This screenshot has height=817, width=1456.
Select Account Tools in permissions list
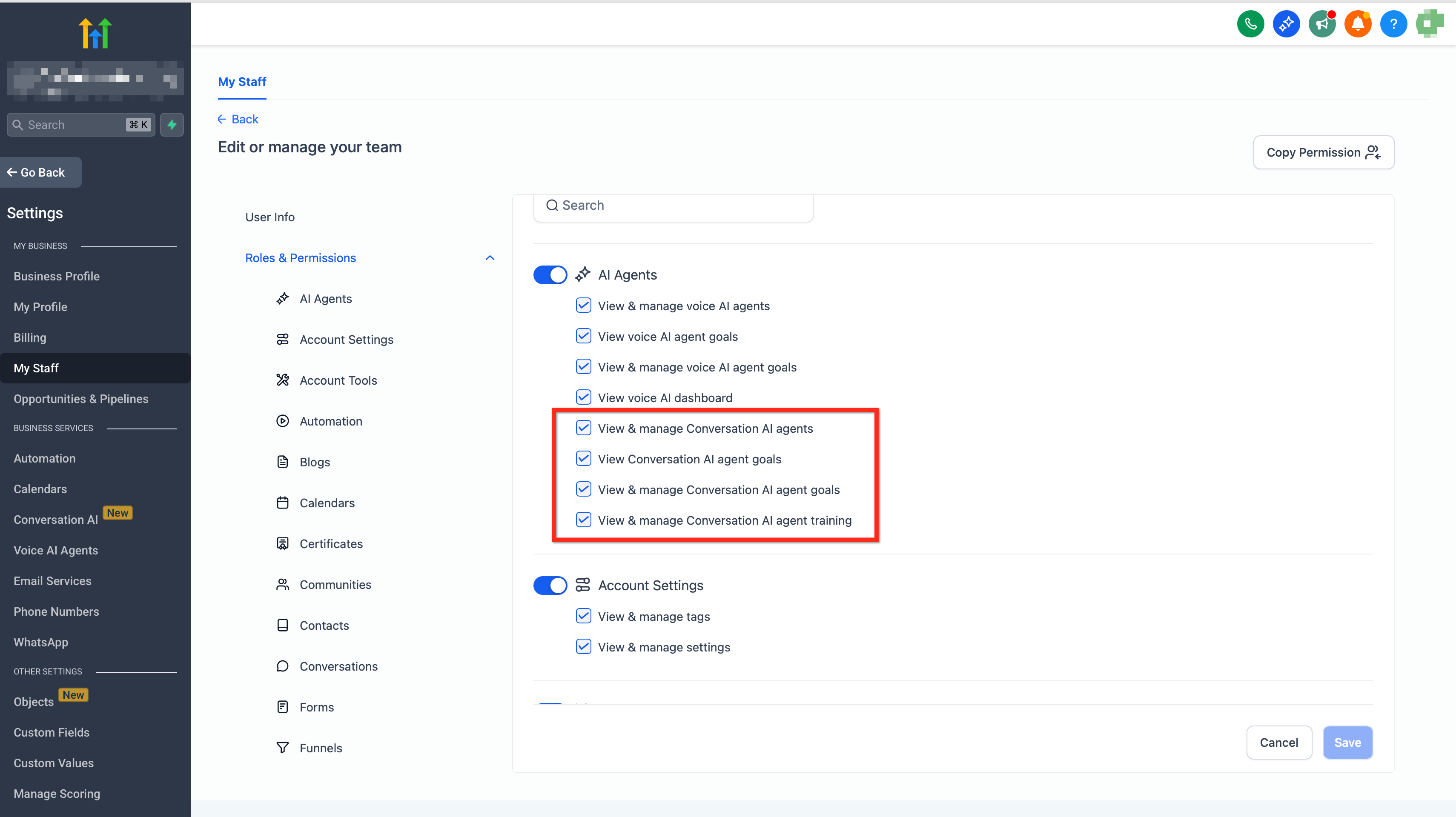click(x=338, y=380)
